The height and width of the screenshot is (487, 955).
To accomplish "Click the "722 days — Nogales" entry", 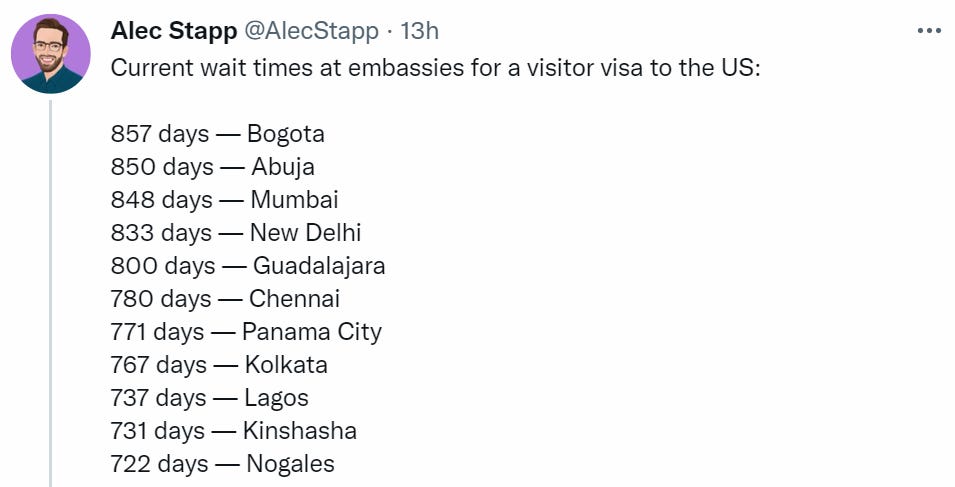I will pos(222,464).
